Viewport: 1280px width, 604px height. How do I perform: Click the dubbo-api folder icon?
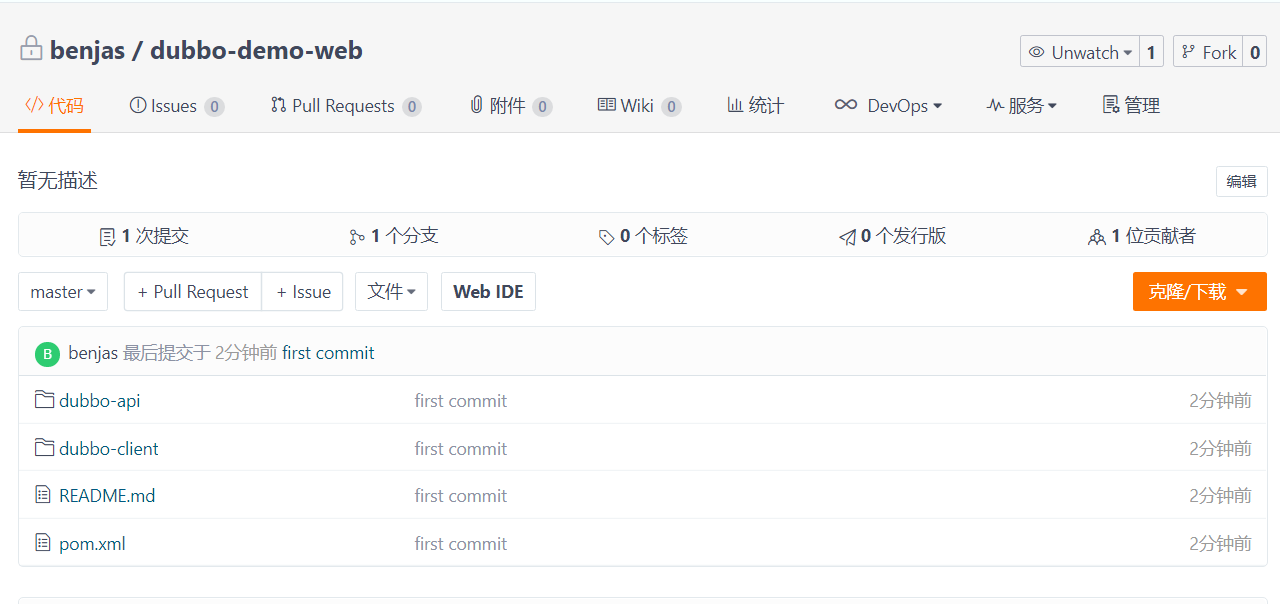click(44, 400)
